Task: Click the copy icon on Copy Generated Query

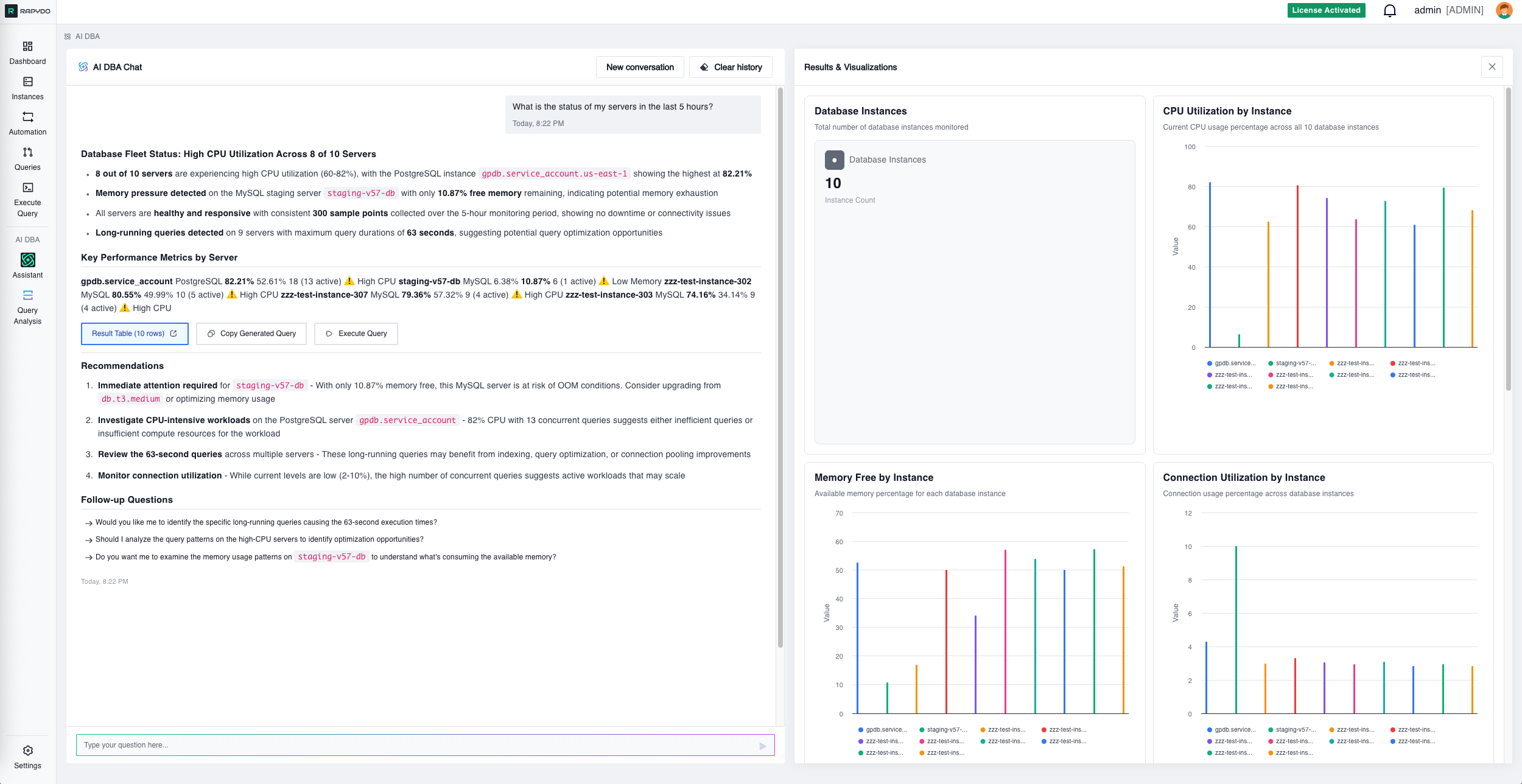Action: point(211,334)
